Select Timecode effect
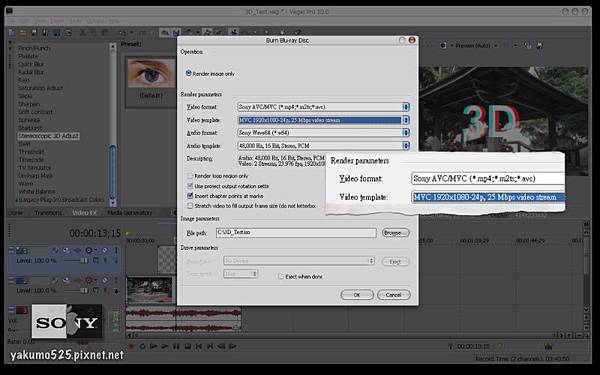This screenshot has height=375, width=600. 31,160
